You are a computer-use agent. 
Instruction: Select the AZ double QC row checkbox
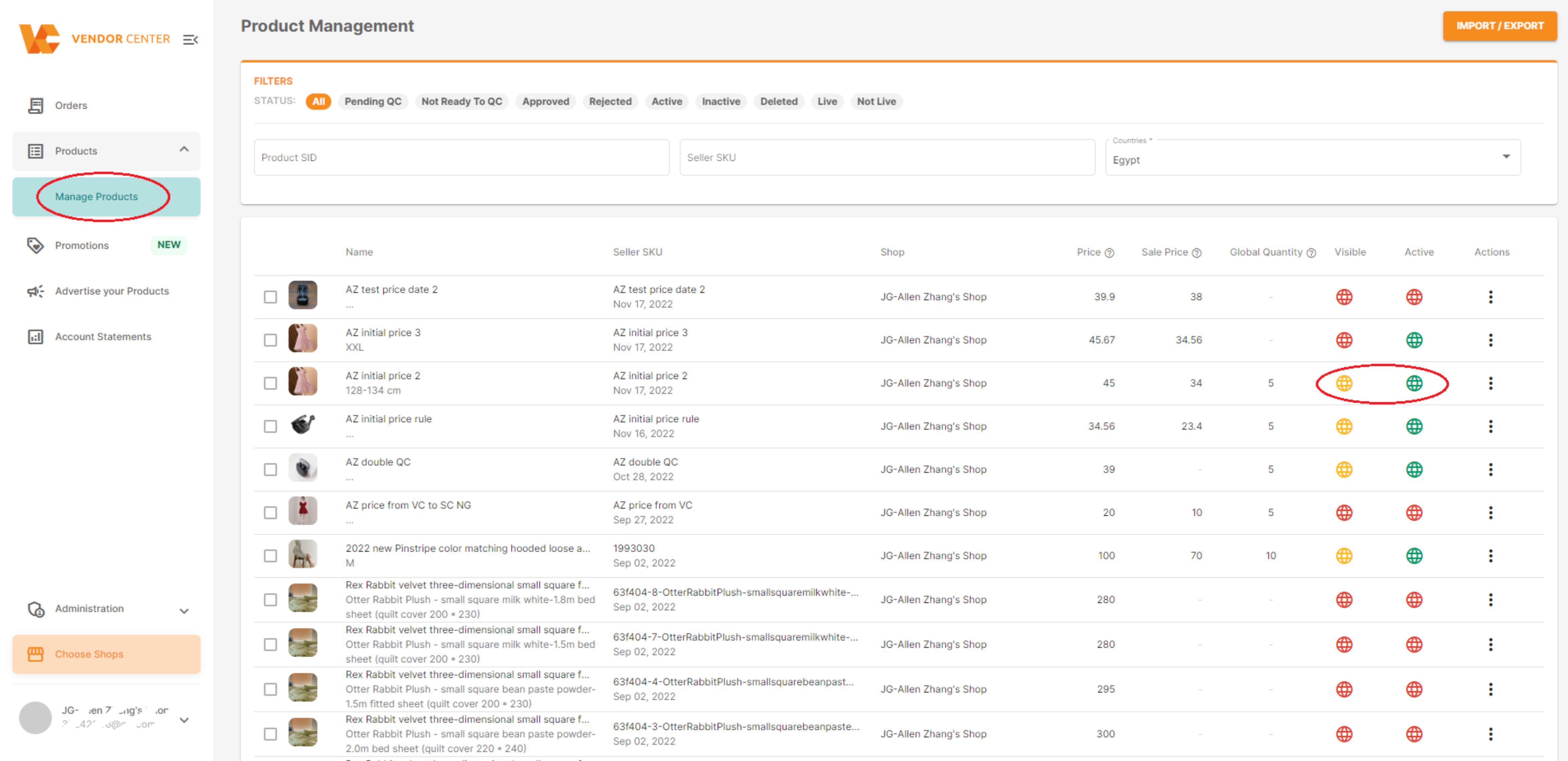click(270, 470)
